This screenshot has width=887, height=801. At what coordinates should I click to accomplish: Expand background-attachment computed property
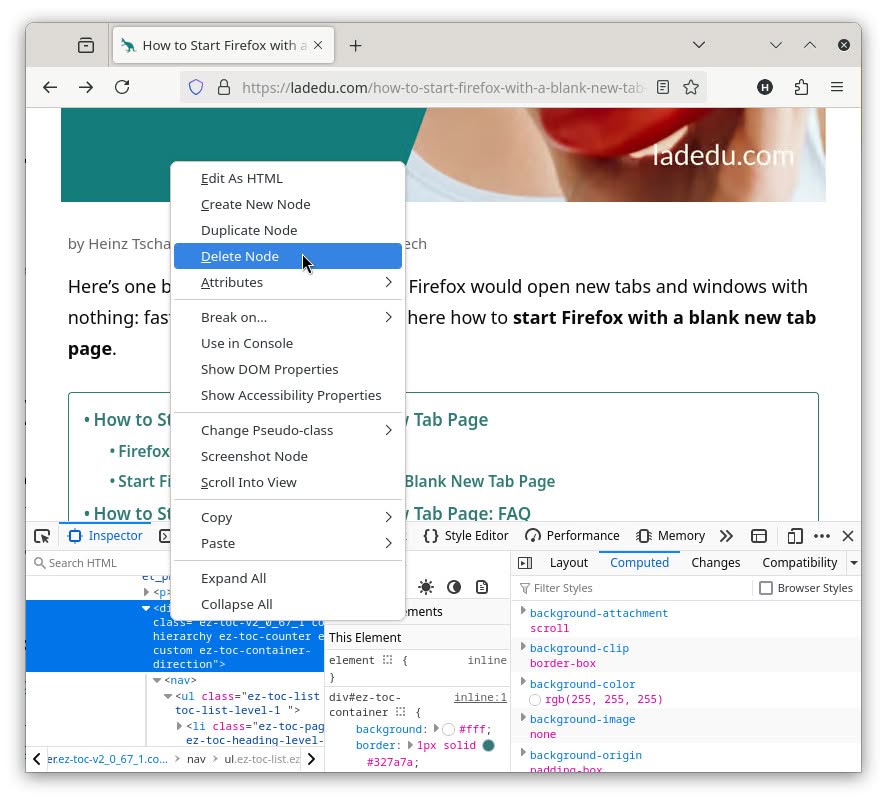click(x=523, y=610)
